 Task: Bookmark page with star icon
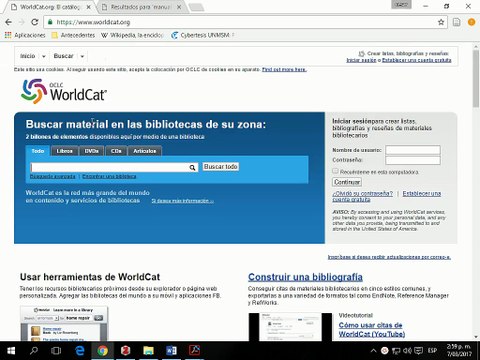point(441,22)
